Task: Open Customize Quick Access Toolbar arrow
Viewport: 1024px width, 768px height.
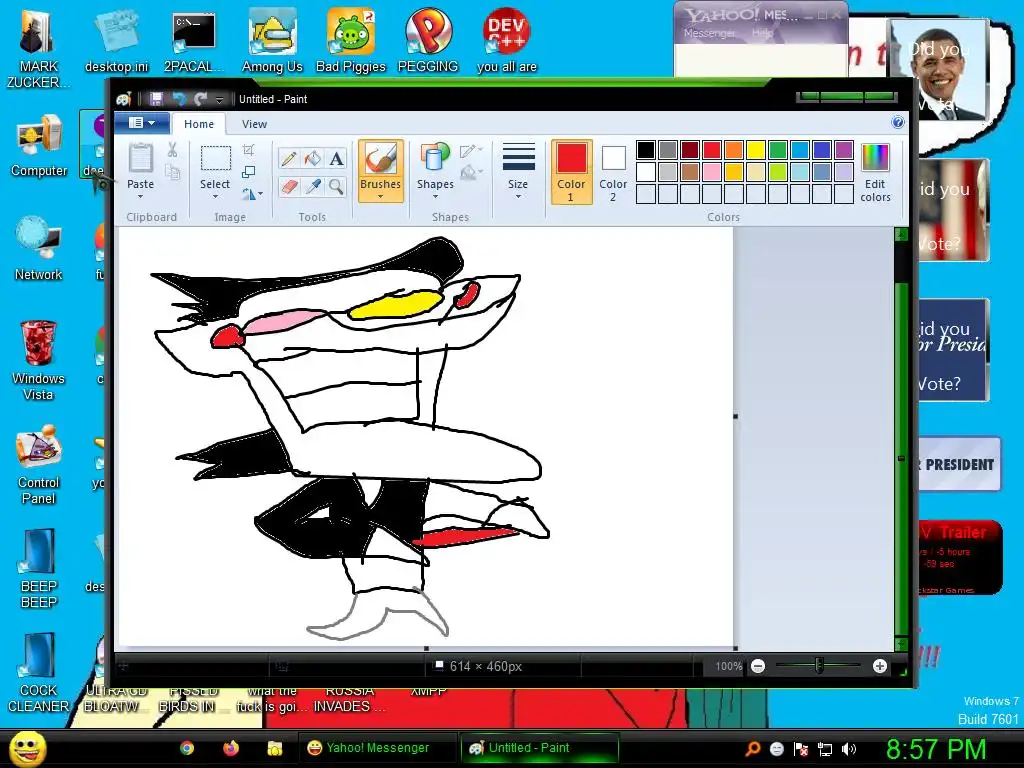Action: tap(219, 99)
